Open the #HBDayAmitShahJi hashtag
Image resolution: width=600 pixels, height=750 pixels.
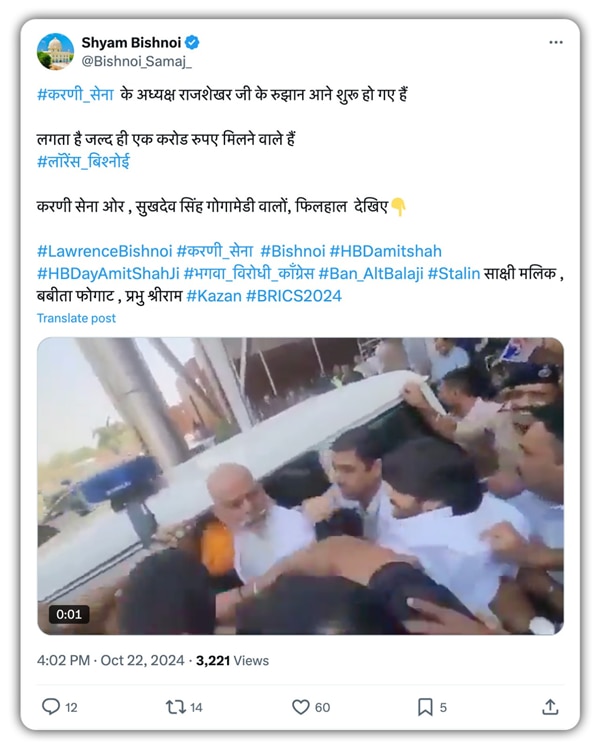click(108, 274)
